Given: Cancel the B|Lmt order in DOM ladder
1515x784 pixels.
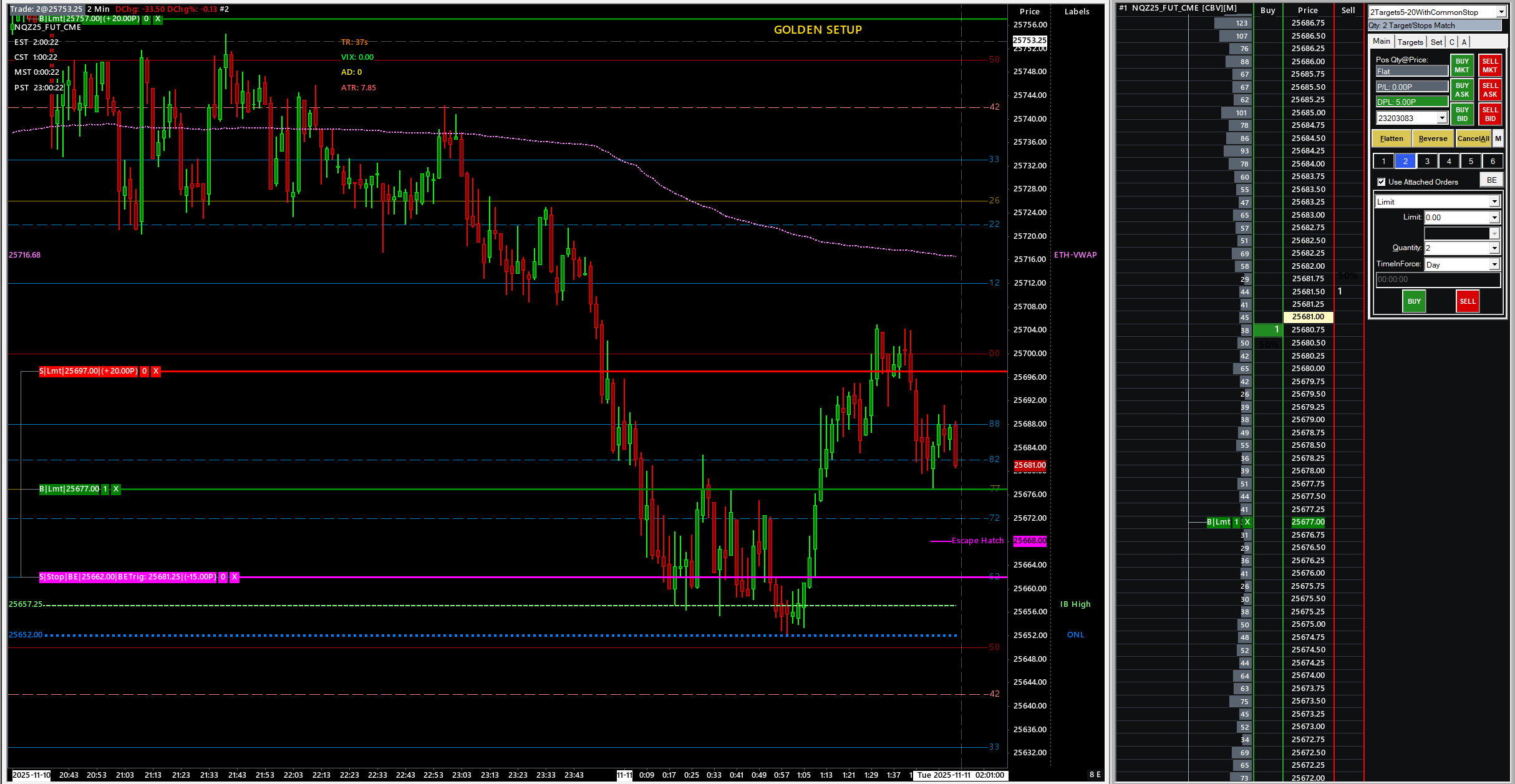Looking at the screenshot, I should coord(1247,522).
